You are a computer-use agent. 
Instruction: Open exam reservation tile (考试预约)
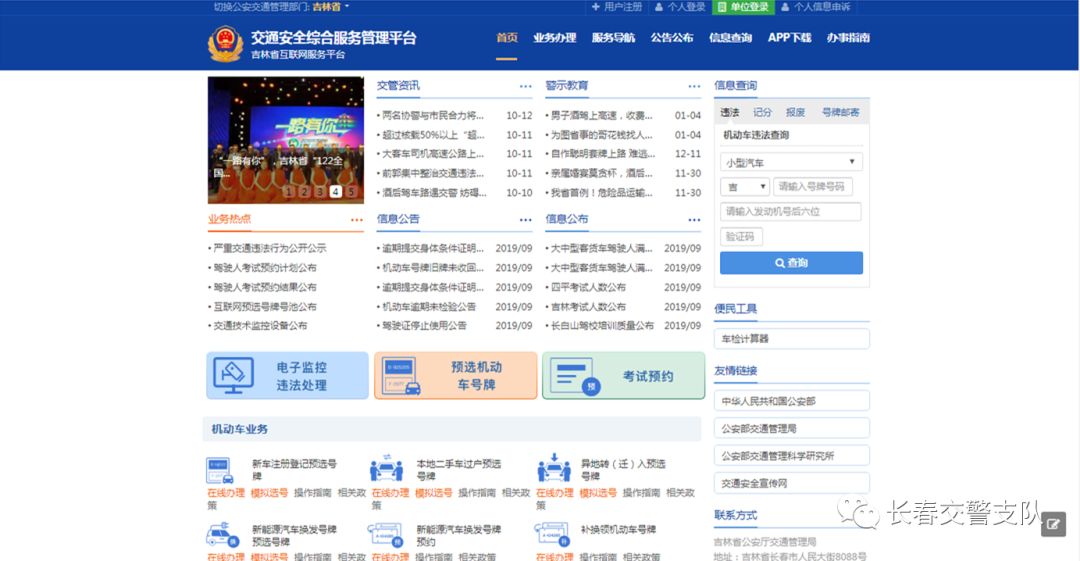pos(623,376)
